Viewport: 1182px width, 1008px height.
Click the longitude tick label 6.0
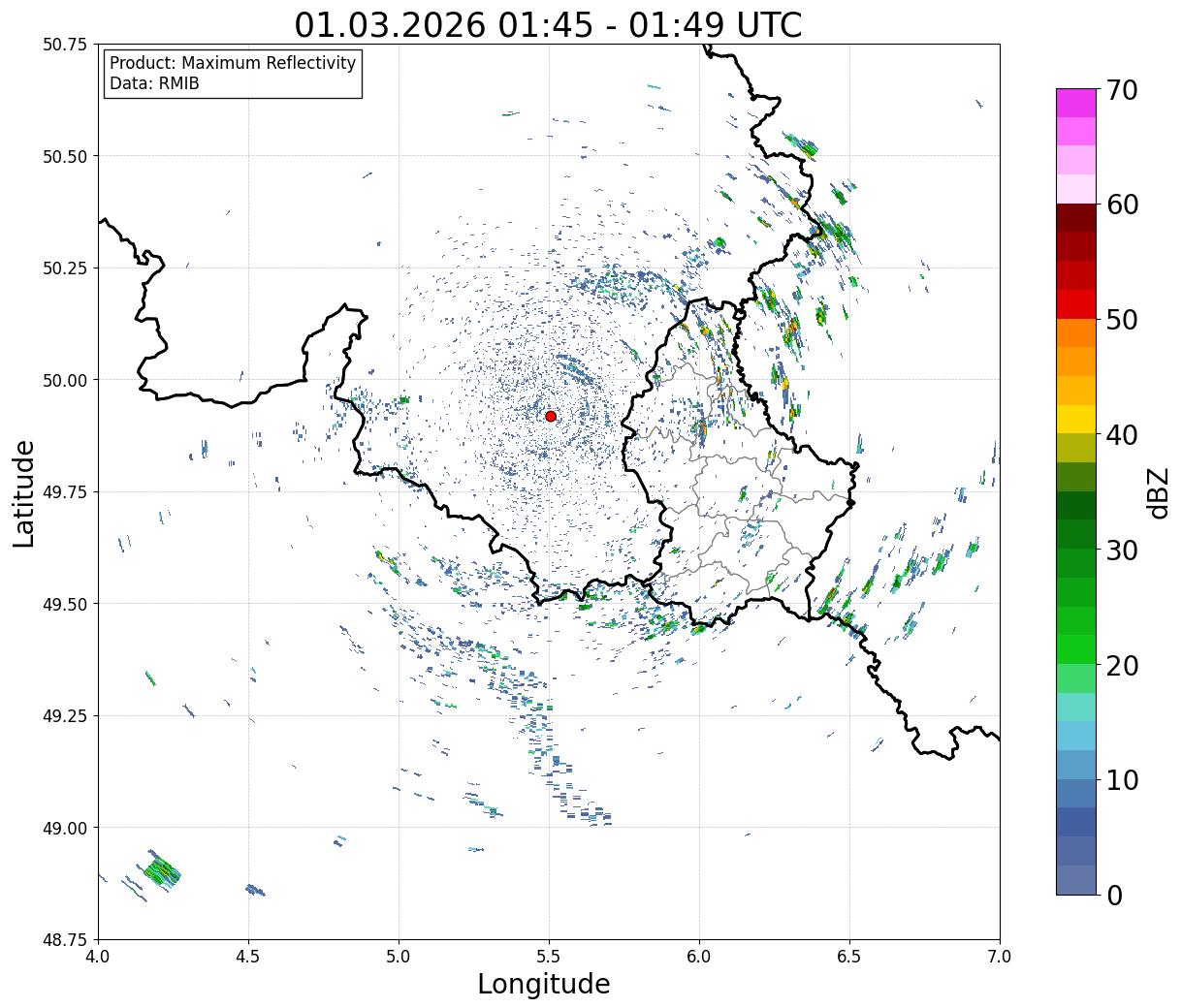click(699, 957)
